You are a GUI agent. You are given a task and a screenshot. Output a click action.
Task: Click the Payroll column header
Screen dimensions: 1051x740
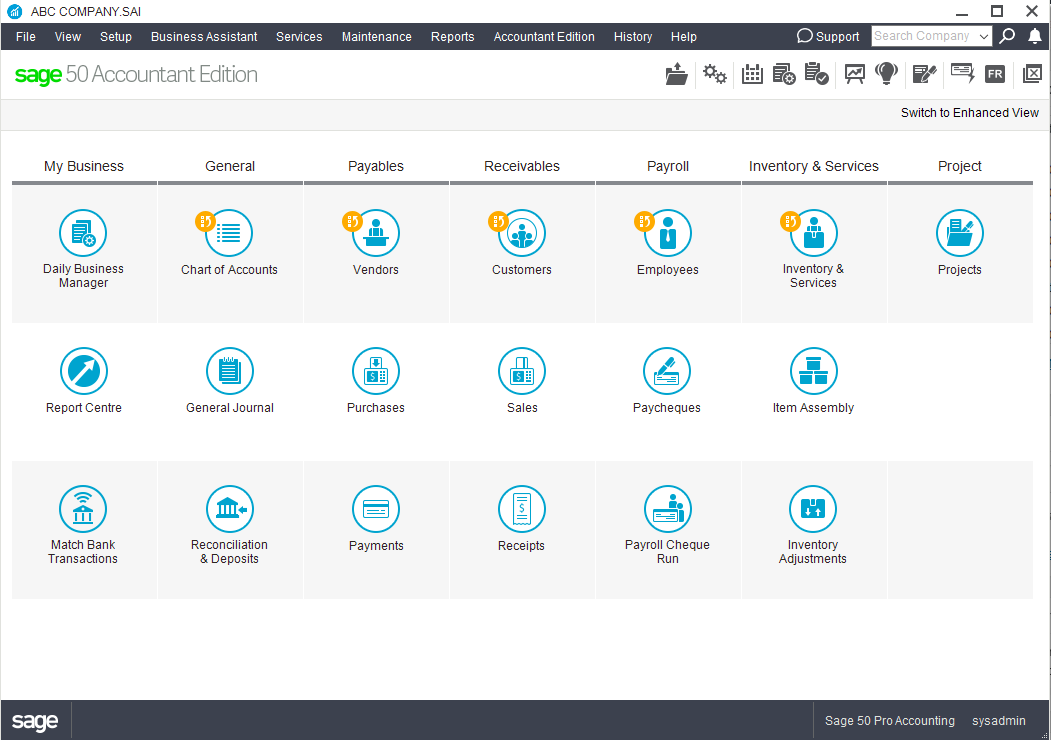[668, 166]
